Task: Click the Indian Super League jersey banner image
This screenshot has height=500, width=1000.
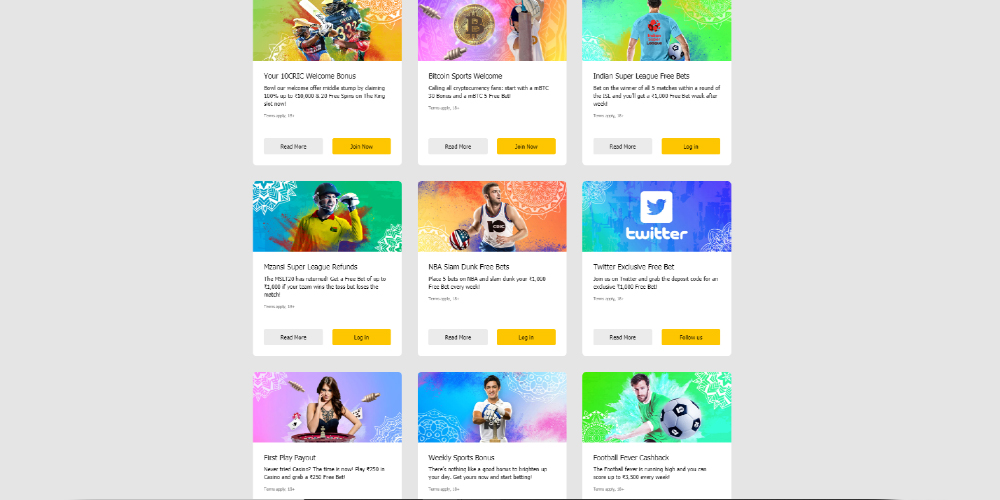Action: [656, 31]
